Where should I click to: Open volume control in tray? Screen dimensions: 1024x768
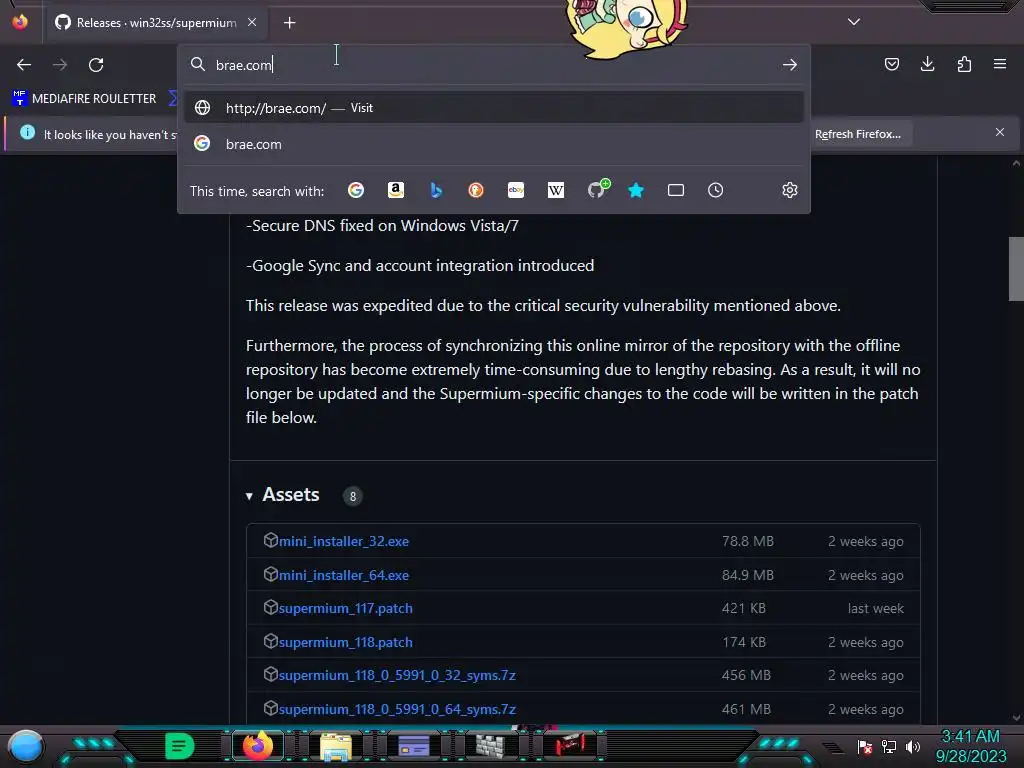[913, 747]
